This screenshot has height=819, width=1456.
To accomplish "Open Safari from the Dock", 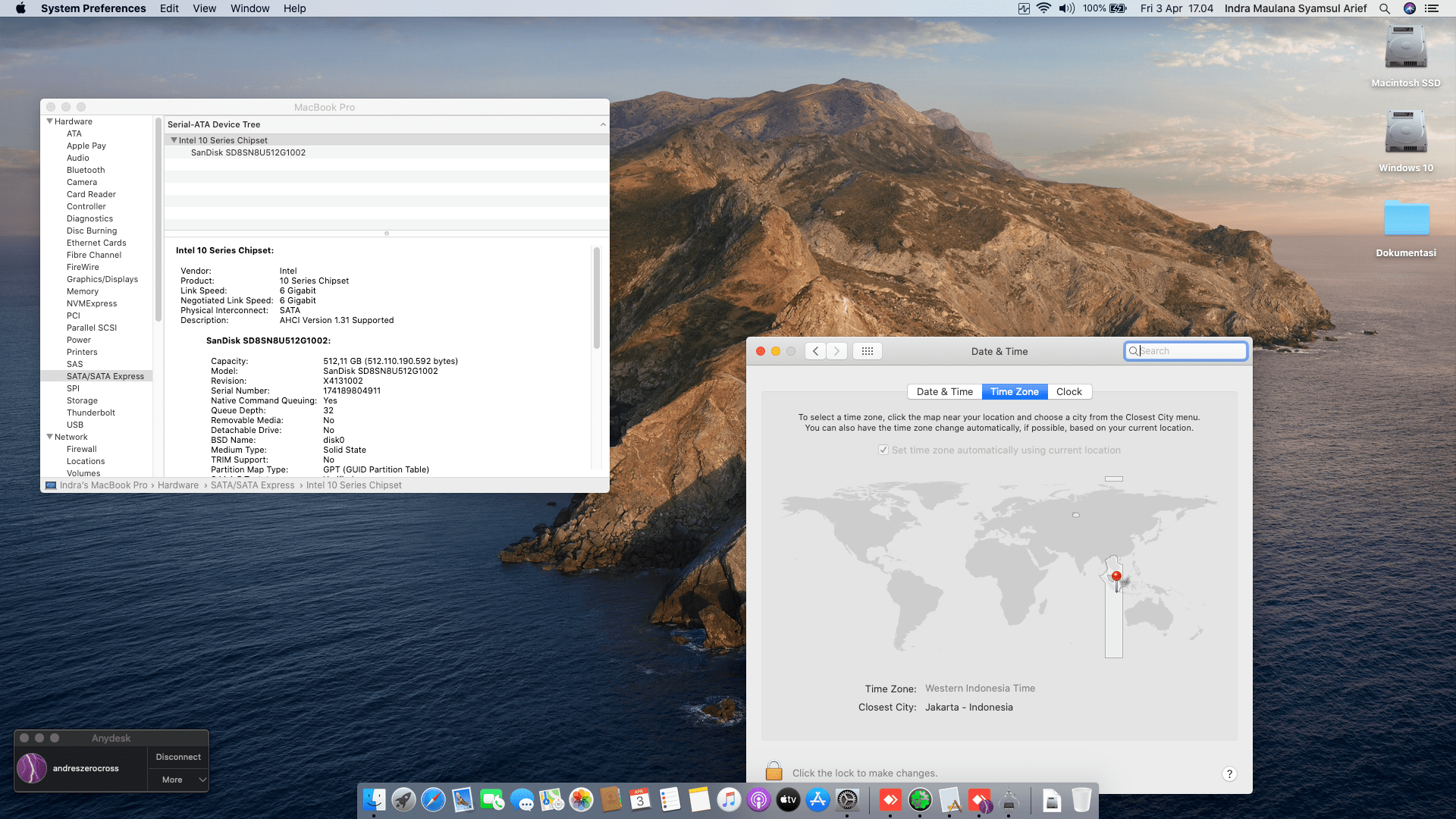I will coord(433,799).
